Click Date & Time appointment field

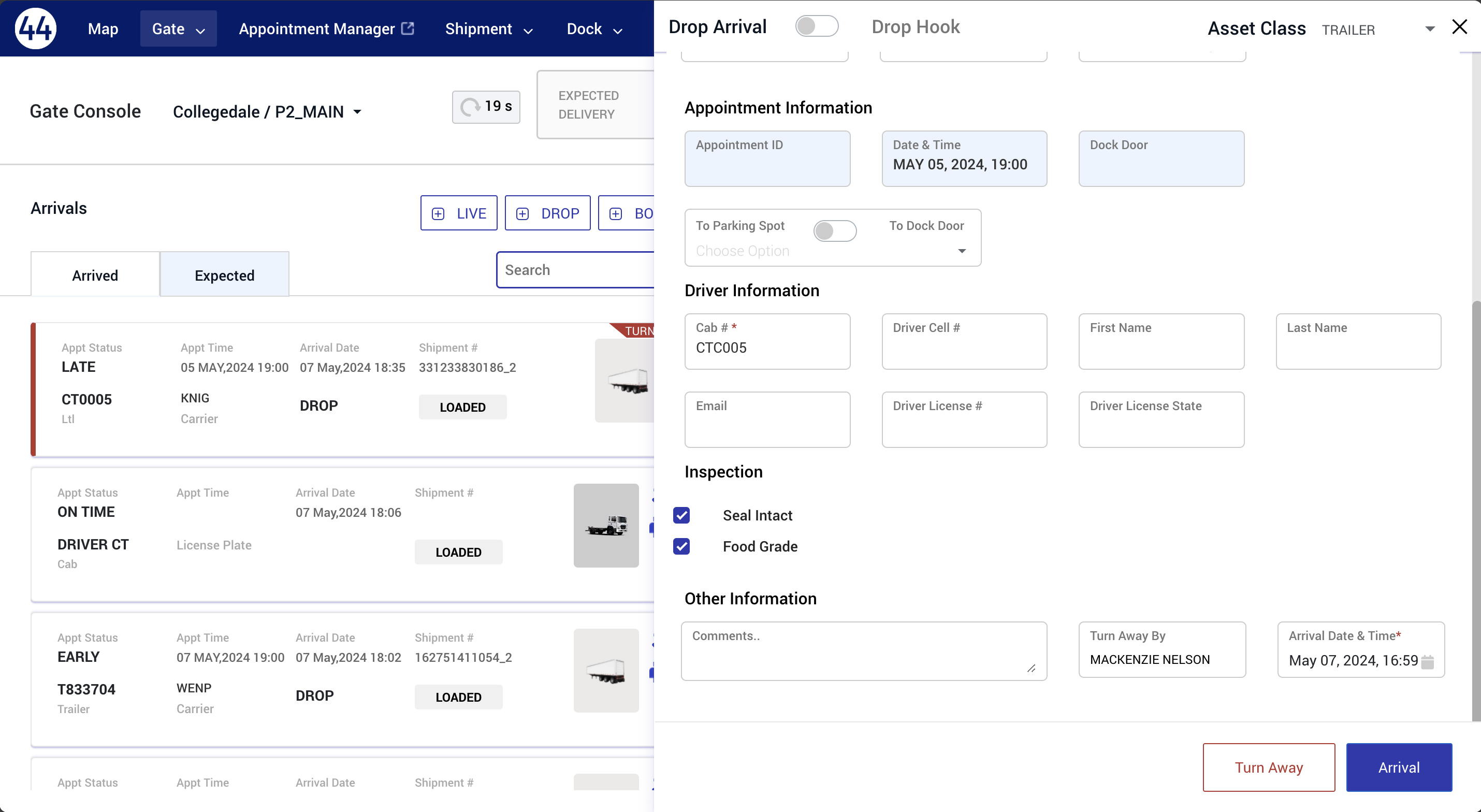point(964,158)
